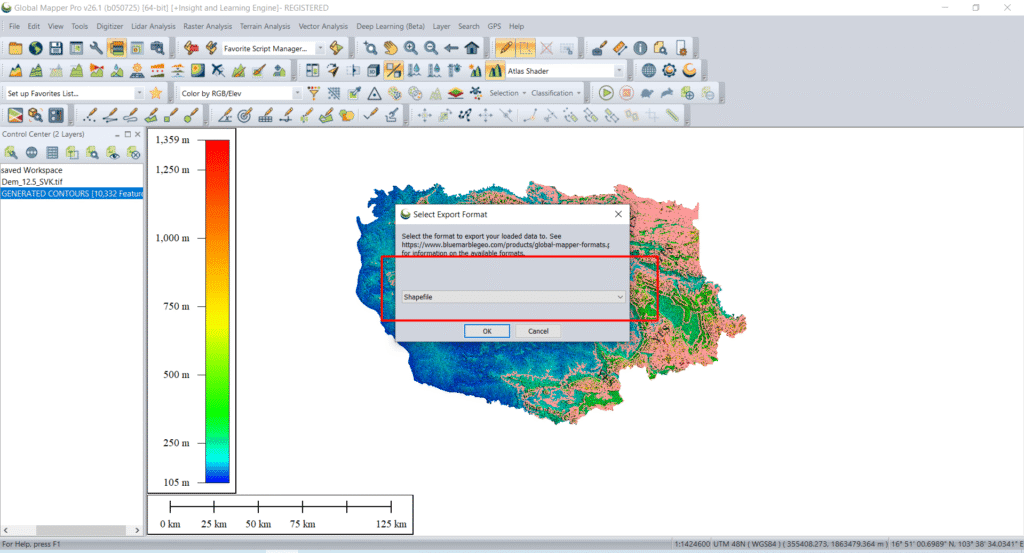Open the Help menu
1024x553 pixels.
tap(517, 26)
